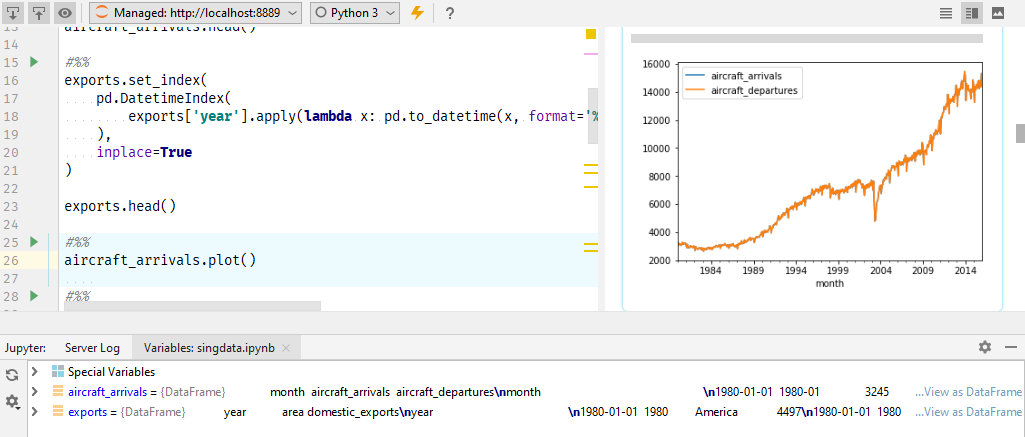
Task: Select the aircraft_arrivals variable name
Action: (109, 392)
